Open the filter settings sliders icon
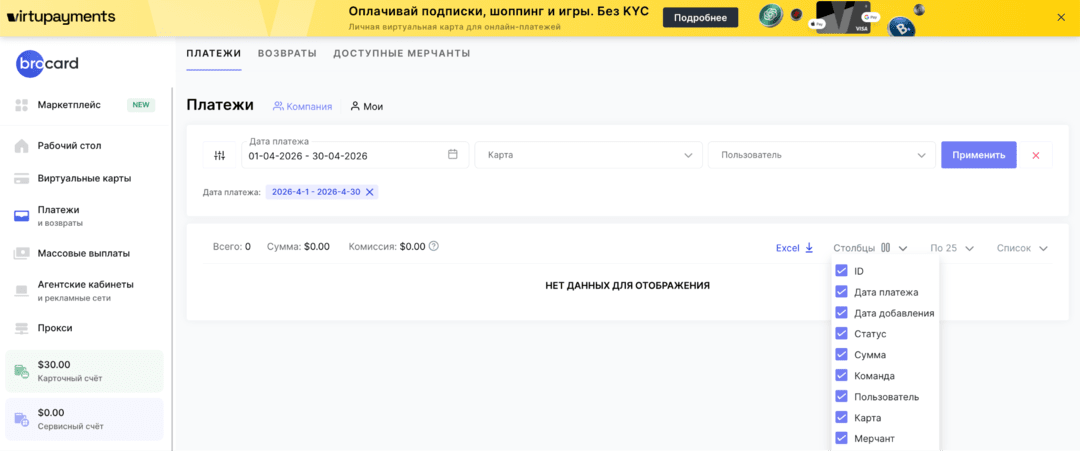 (x=220, y=156)
